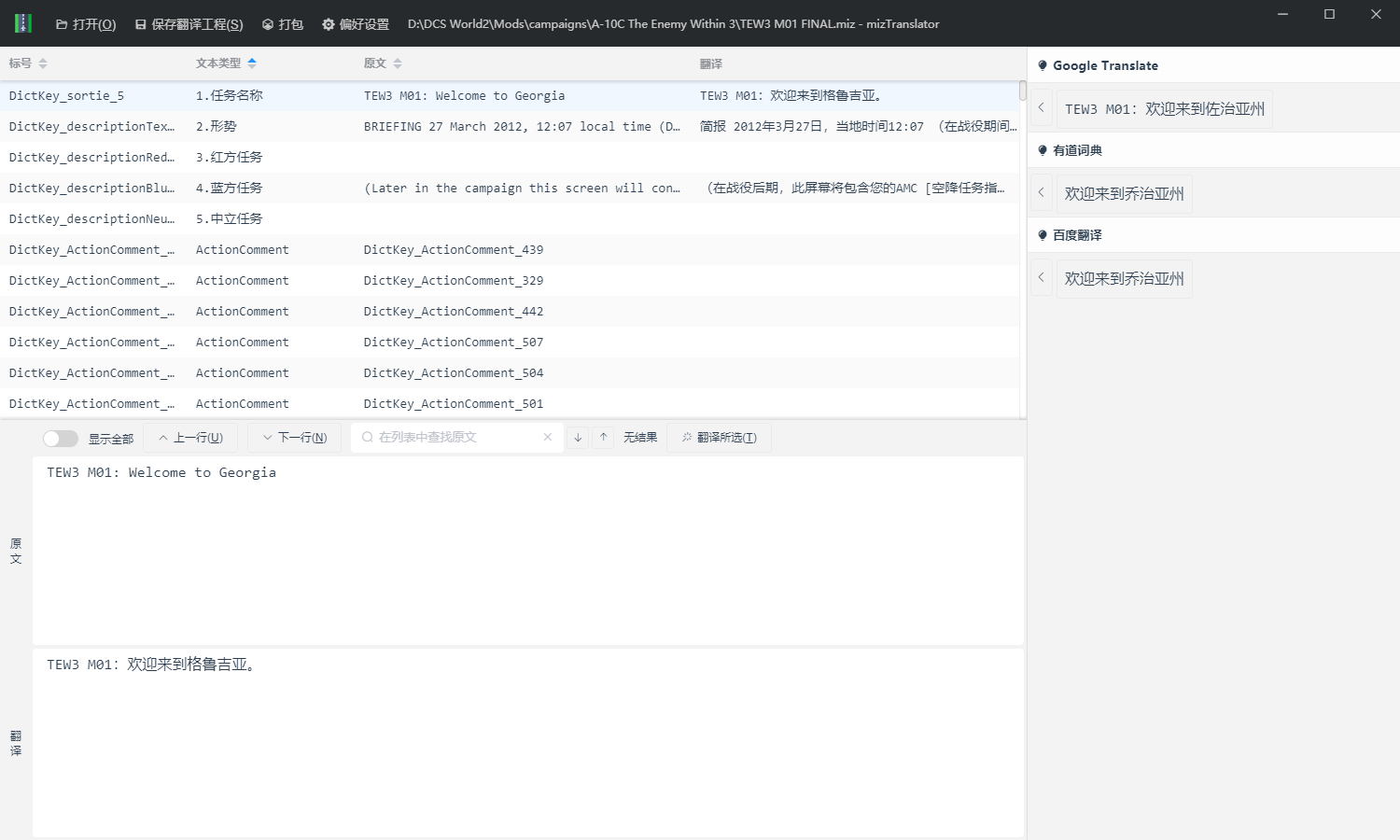The height and width of the screenshot is (840, 1400).
Task: Open 偏好设置 preferences
Action: [x=356, y=24]
